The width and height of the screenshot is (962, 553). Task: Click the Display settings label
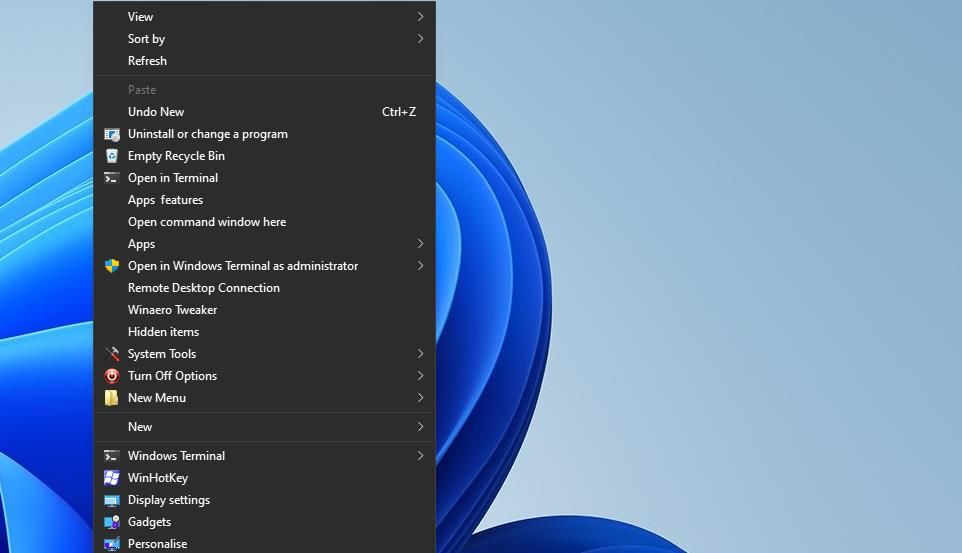pyautogui.click(x=169, y=500)
